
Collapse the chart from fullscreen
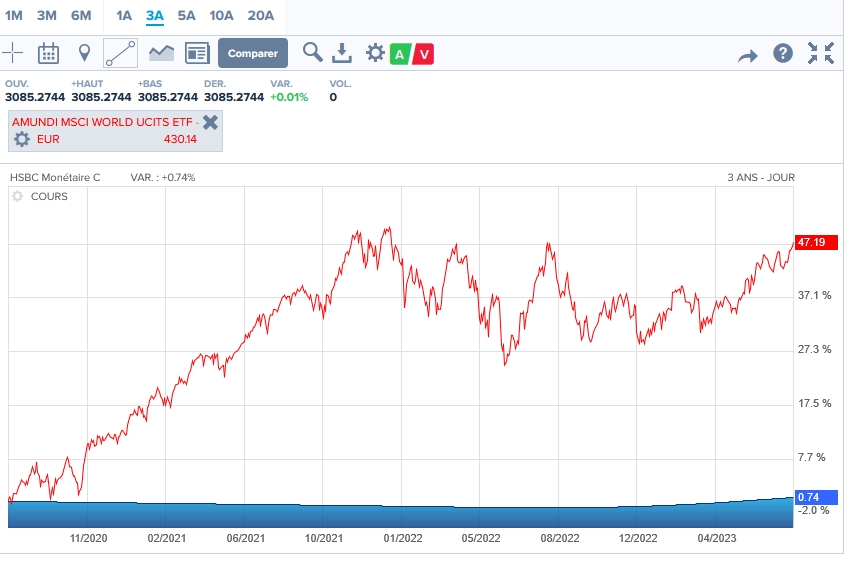point(821,54)
